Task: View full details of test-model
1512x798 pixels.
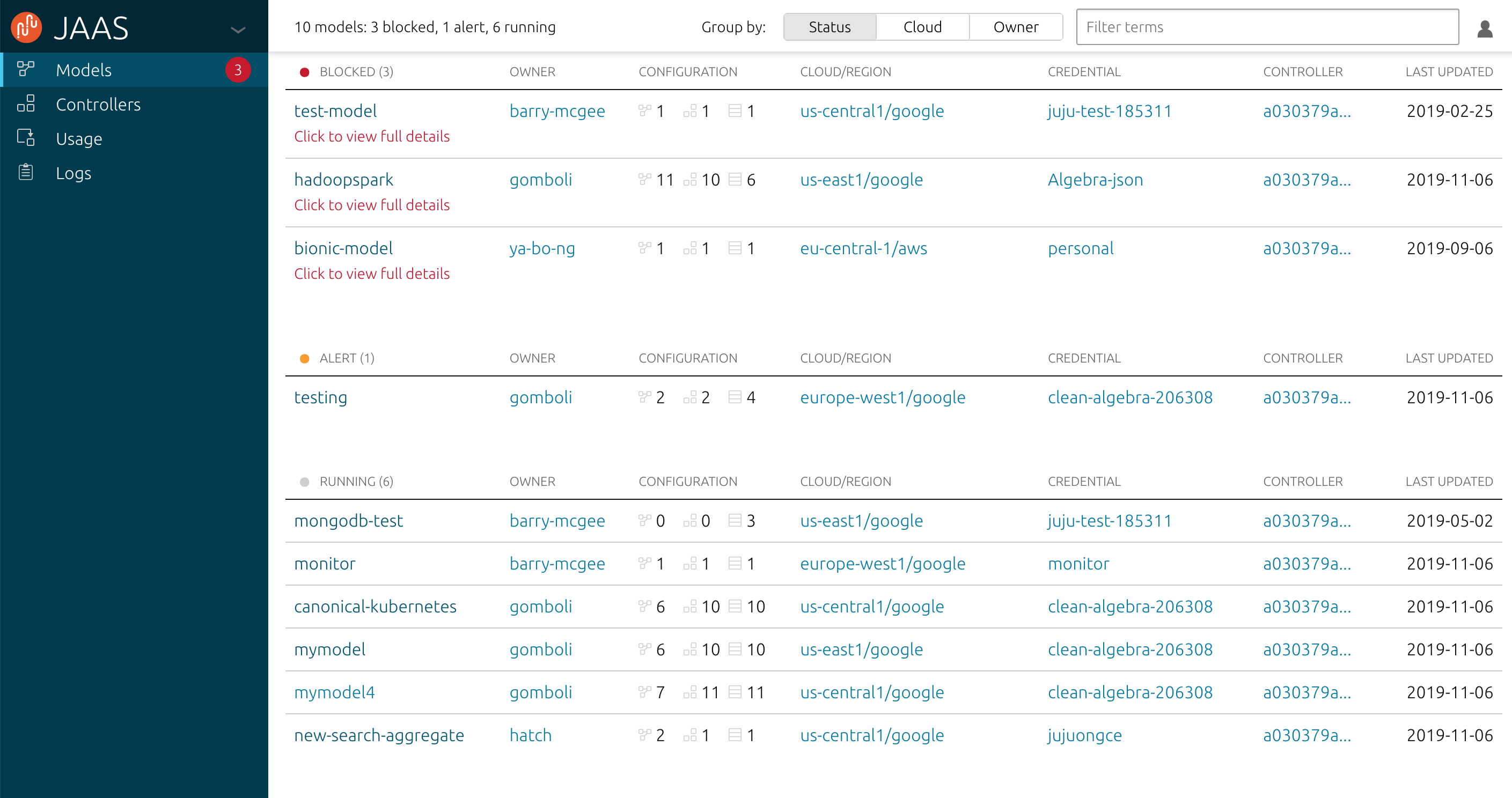Action: click(x=371, y=136)
